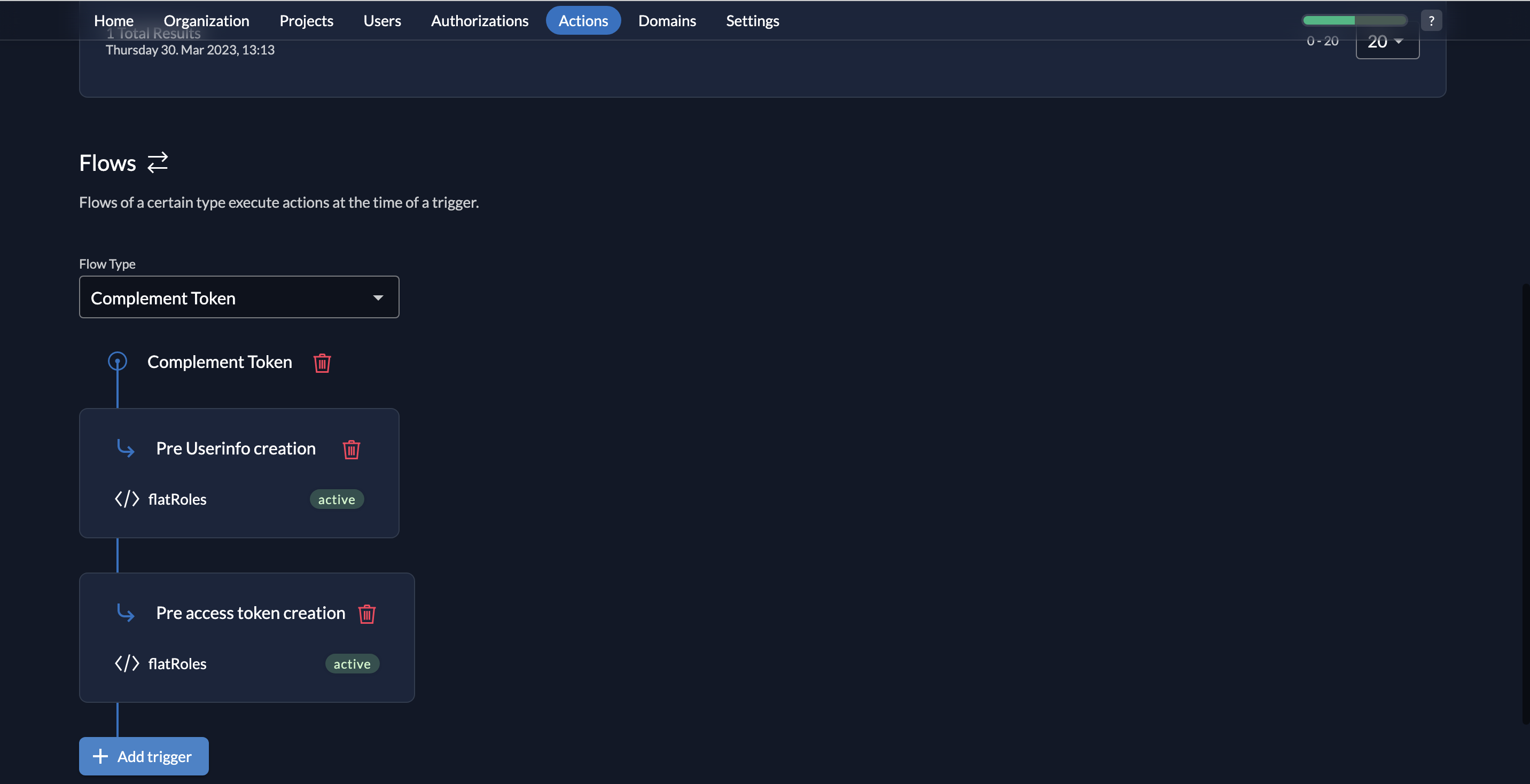The width and height of the screenshot is (1530, 784).
Task: Open the Authorizations tab
Action: point(479,21)
